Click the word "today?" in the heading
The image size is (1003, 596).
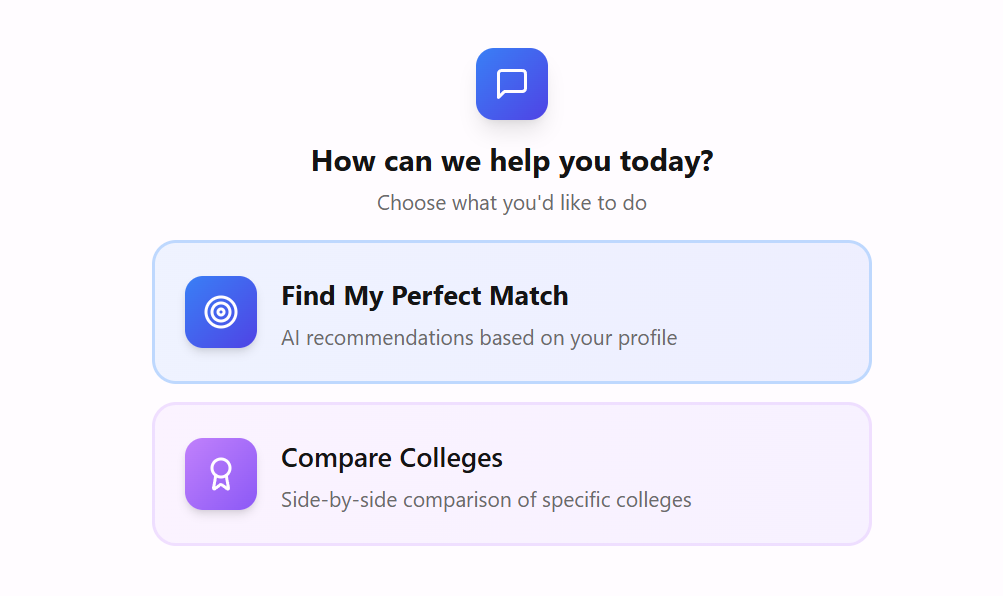click(673, 161)
